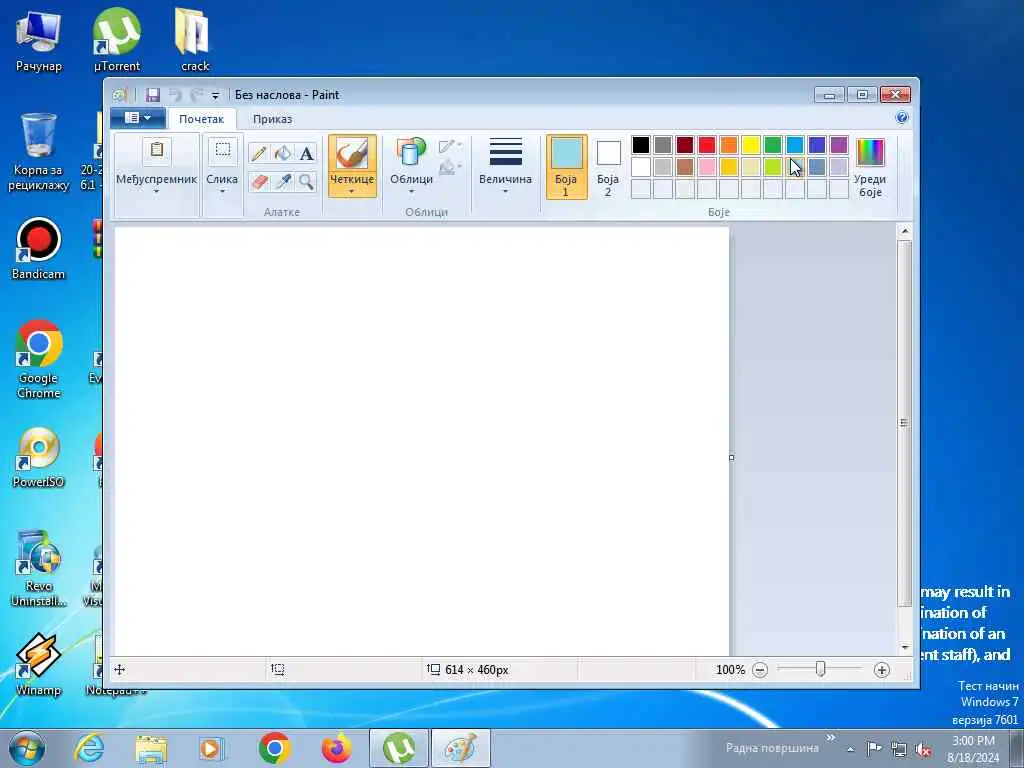Image resolution: width=1024 pixels, height=768 pixels.
Task: Show hidden tray icons arrow
Action: [x=850, y=749]
